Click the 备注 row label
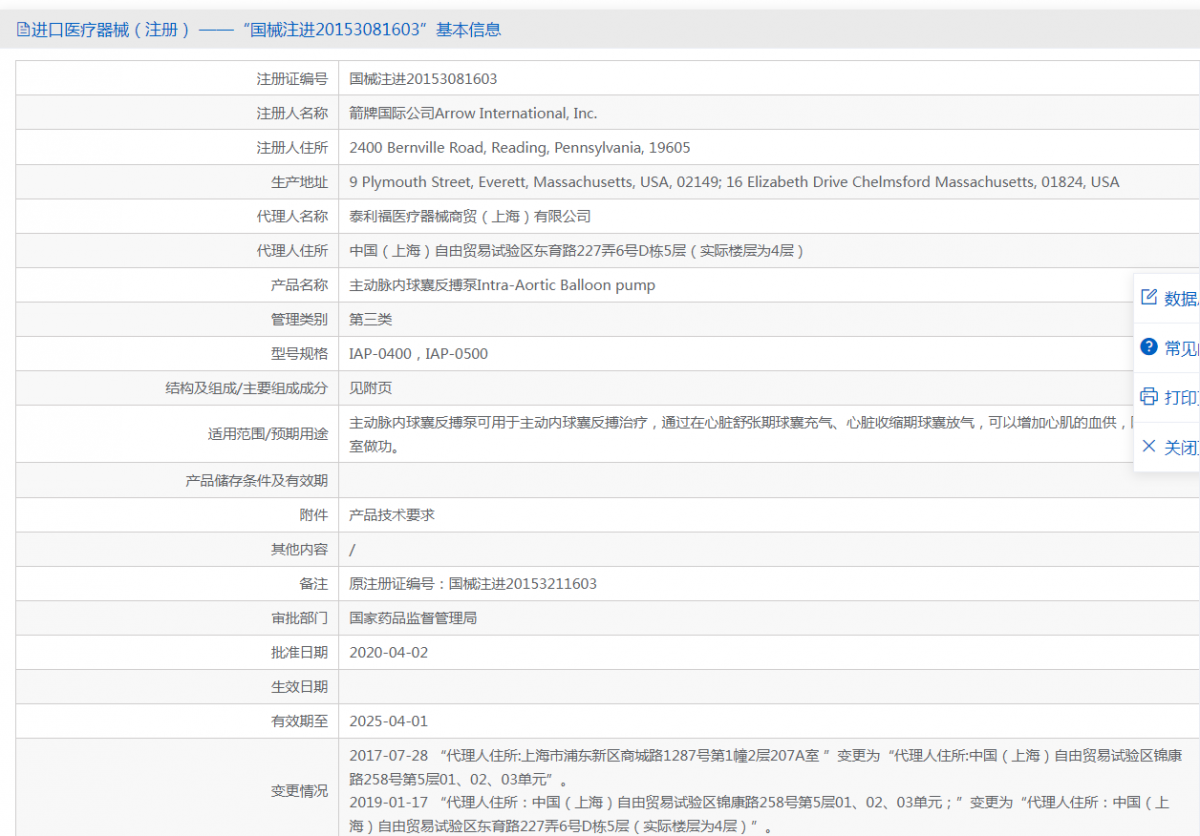The width and height of the screenshot is (1200, 836). [313, 584]
